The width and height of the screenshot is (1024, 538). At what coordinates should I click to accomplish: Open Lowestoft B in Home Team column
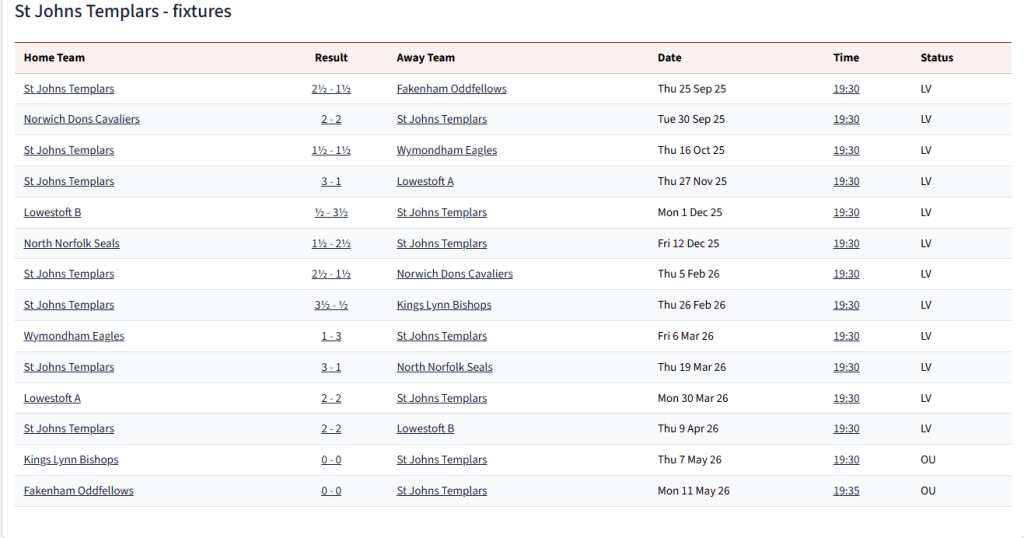coord(52,212)
